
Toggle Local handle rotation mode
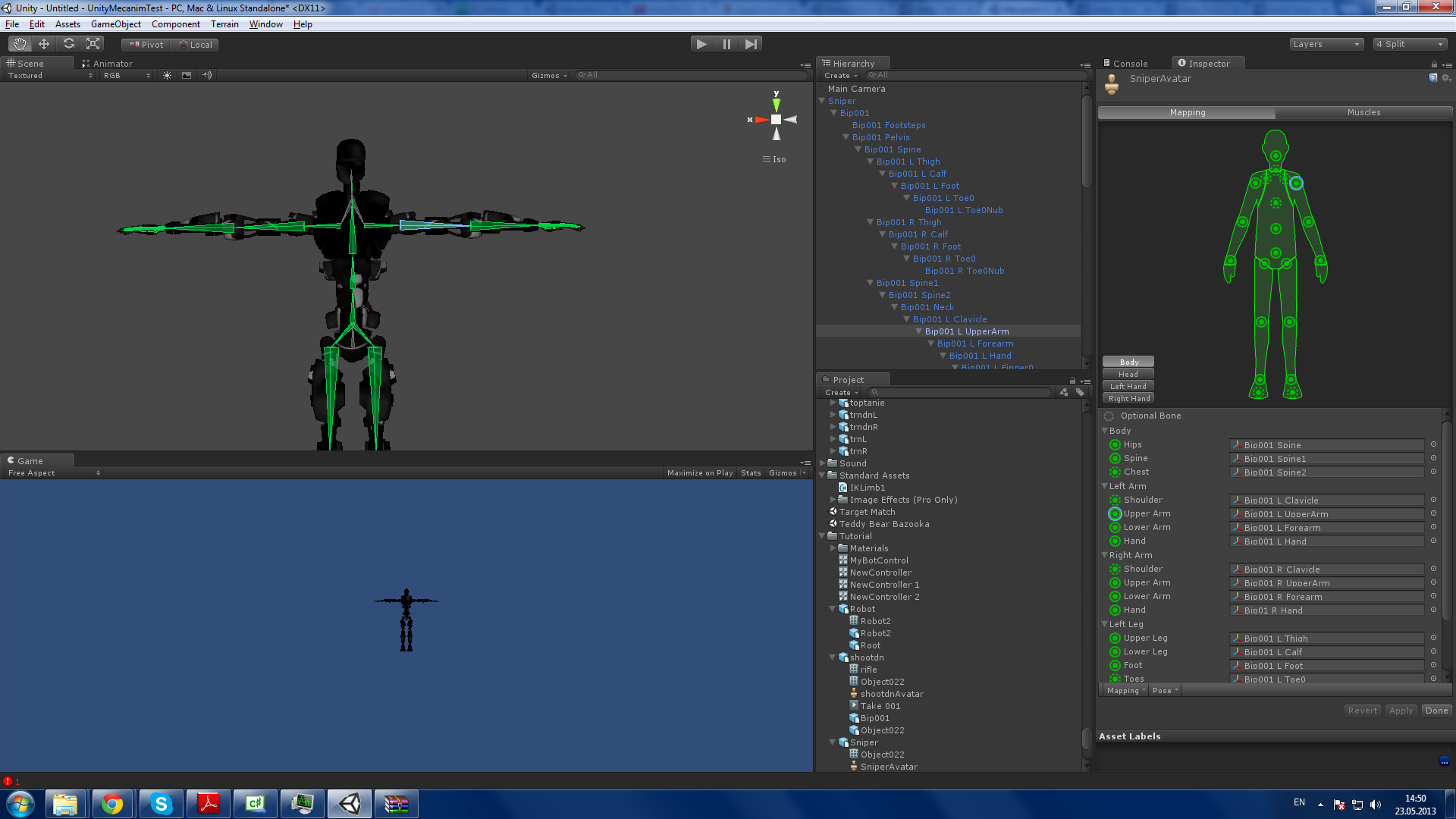[x=195, y=45]
